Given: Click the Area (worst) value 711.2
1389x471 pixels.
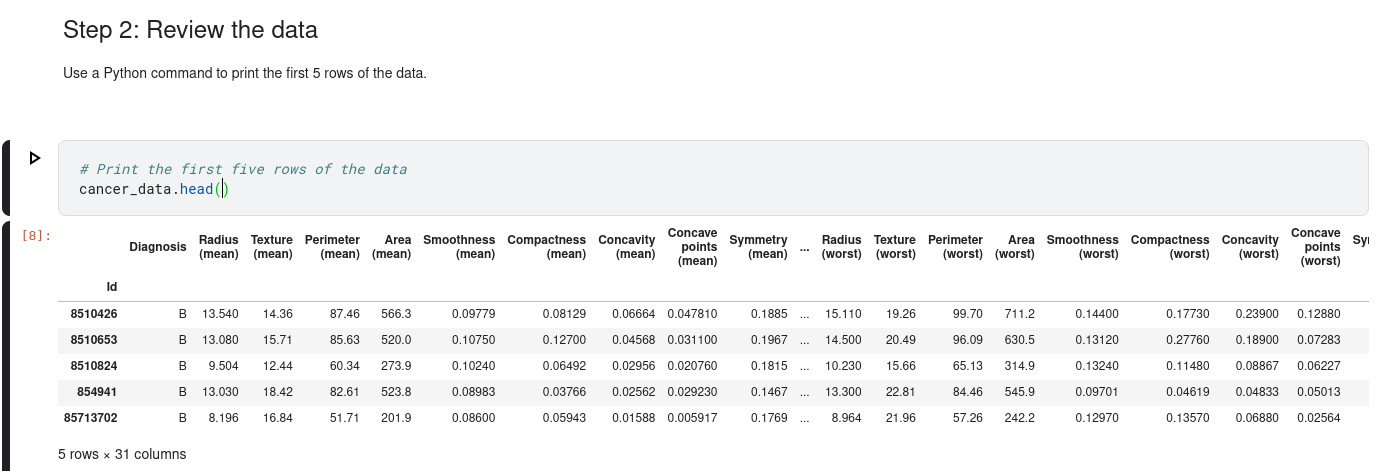Looking at the screenshot, I should coord(1019,314).
